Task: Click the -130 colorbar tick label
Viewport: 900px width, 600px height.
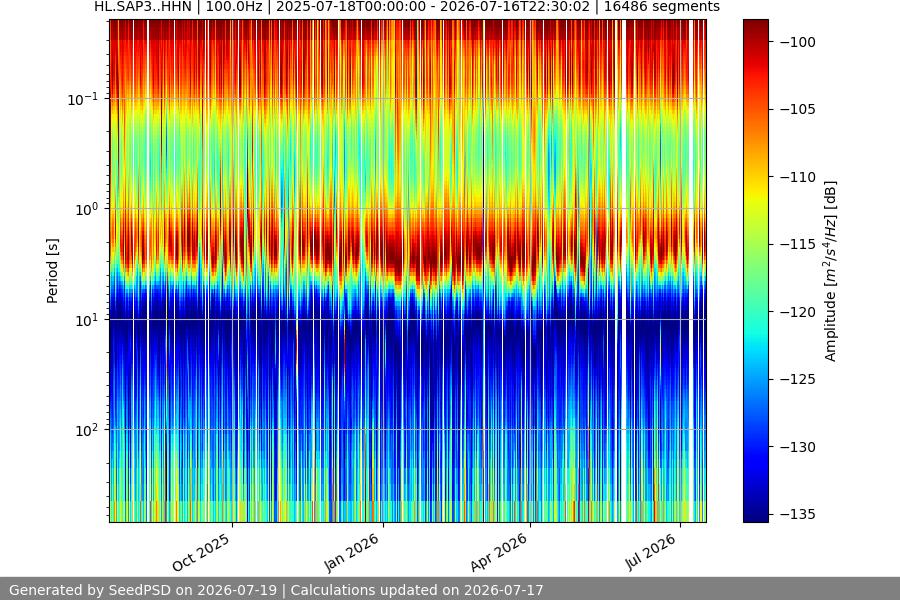Action: [798, 447]
